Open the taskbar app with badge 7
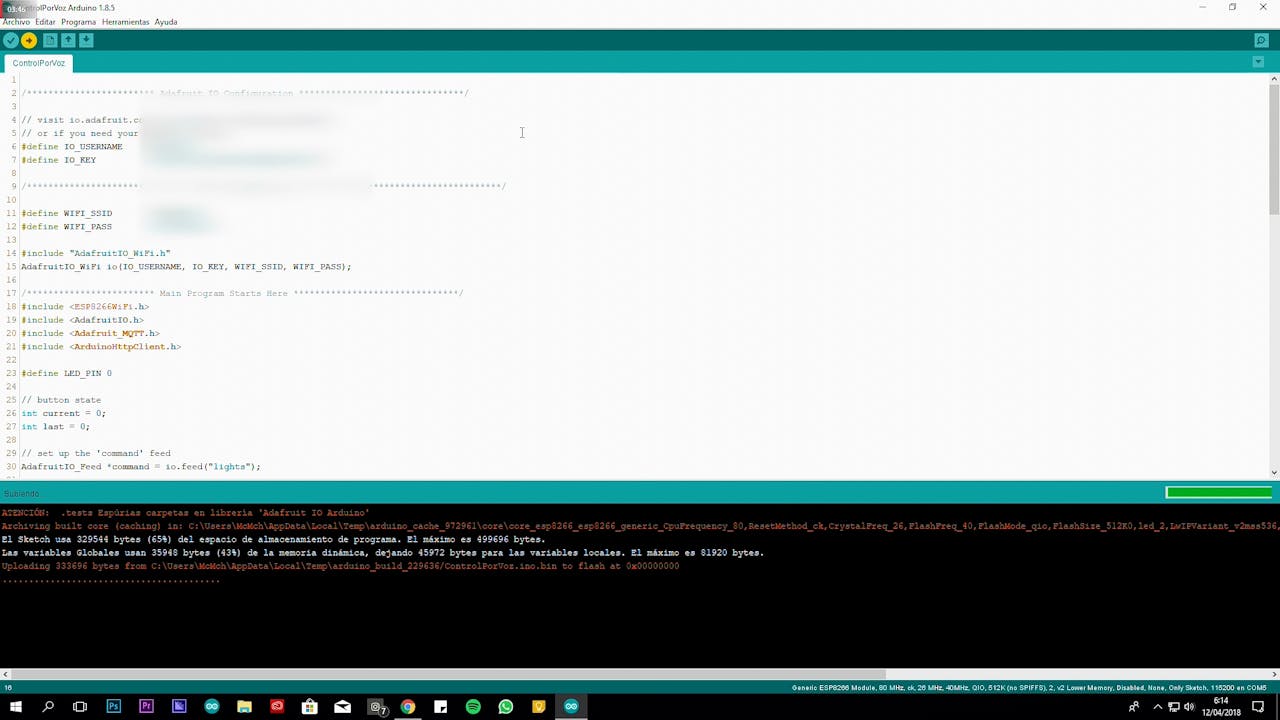 click(x=377, y=707)
